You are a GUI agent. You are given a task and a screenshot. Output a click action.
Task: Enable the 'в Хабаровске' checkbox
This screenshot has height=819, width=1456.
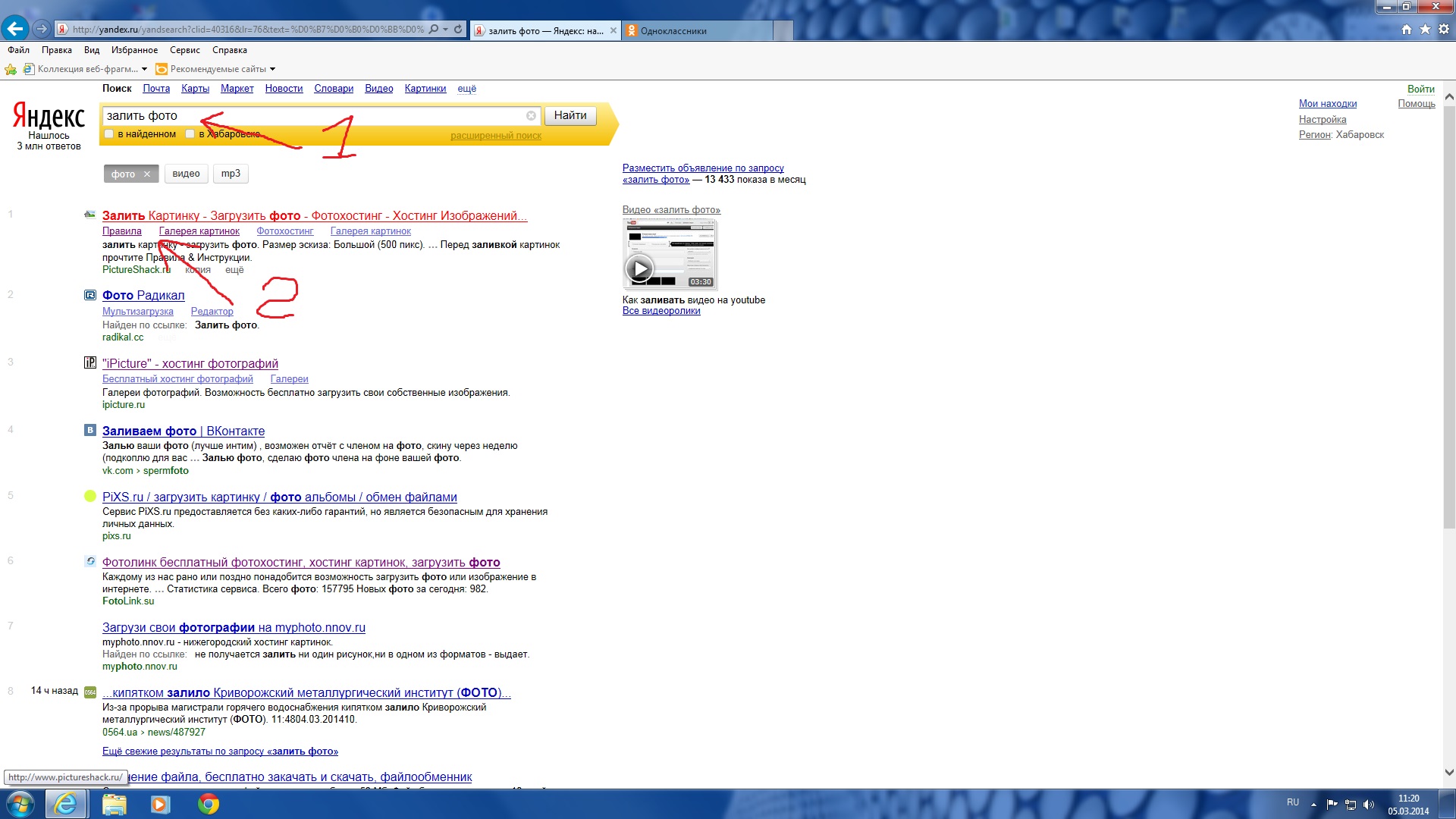190,134
